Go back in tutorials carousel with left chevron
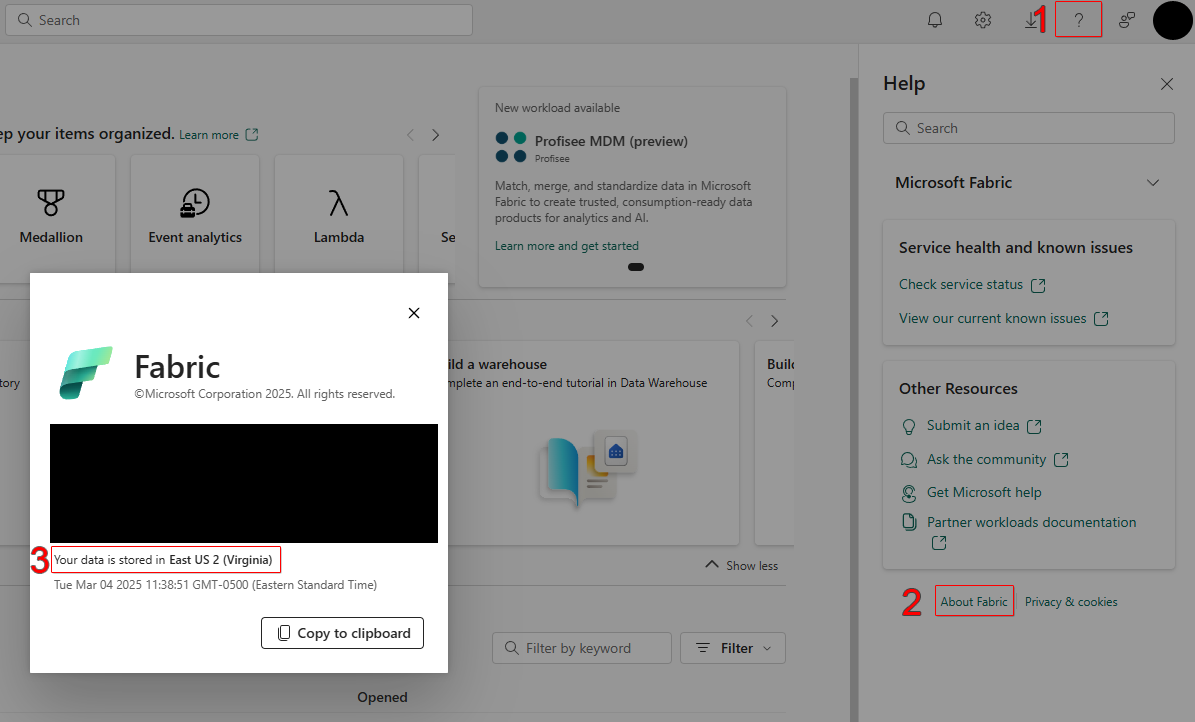1195x722 pixels. (749, 321)
